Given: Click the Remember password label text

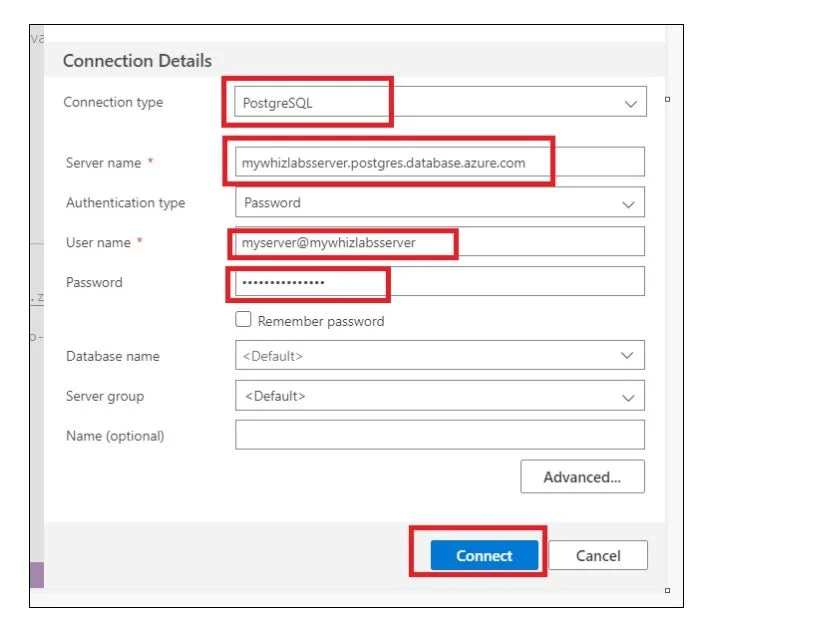Looking at the screenshot, I should 321,321.
